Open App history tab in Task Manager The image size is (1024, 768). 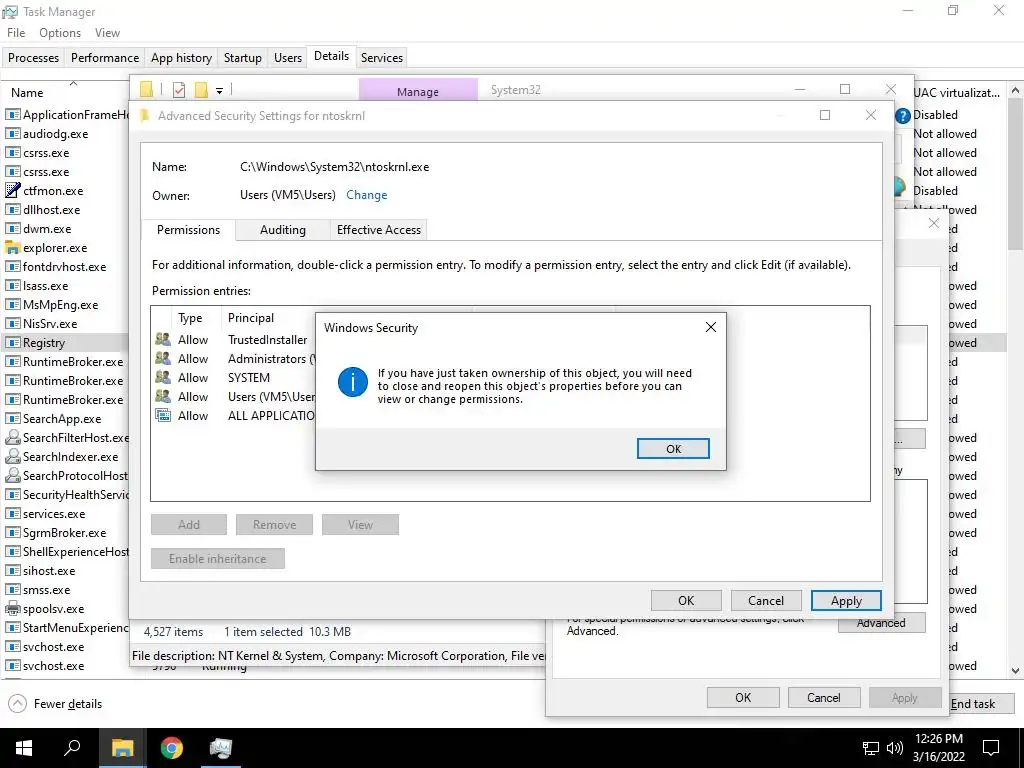point(181,57)
